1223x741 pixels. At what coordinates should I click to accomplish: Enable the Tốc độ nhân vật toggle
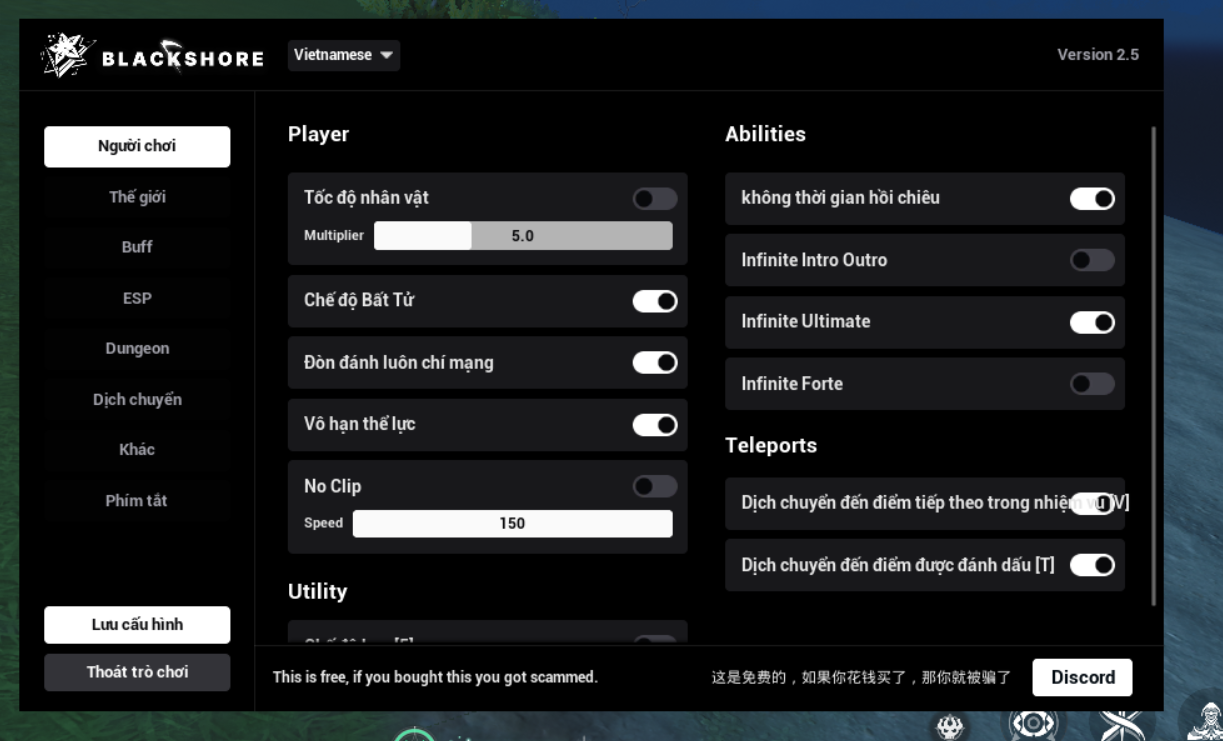(x=655, y=199)
